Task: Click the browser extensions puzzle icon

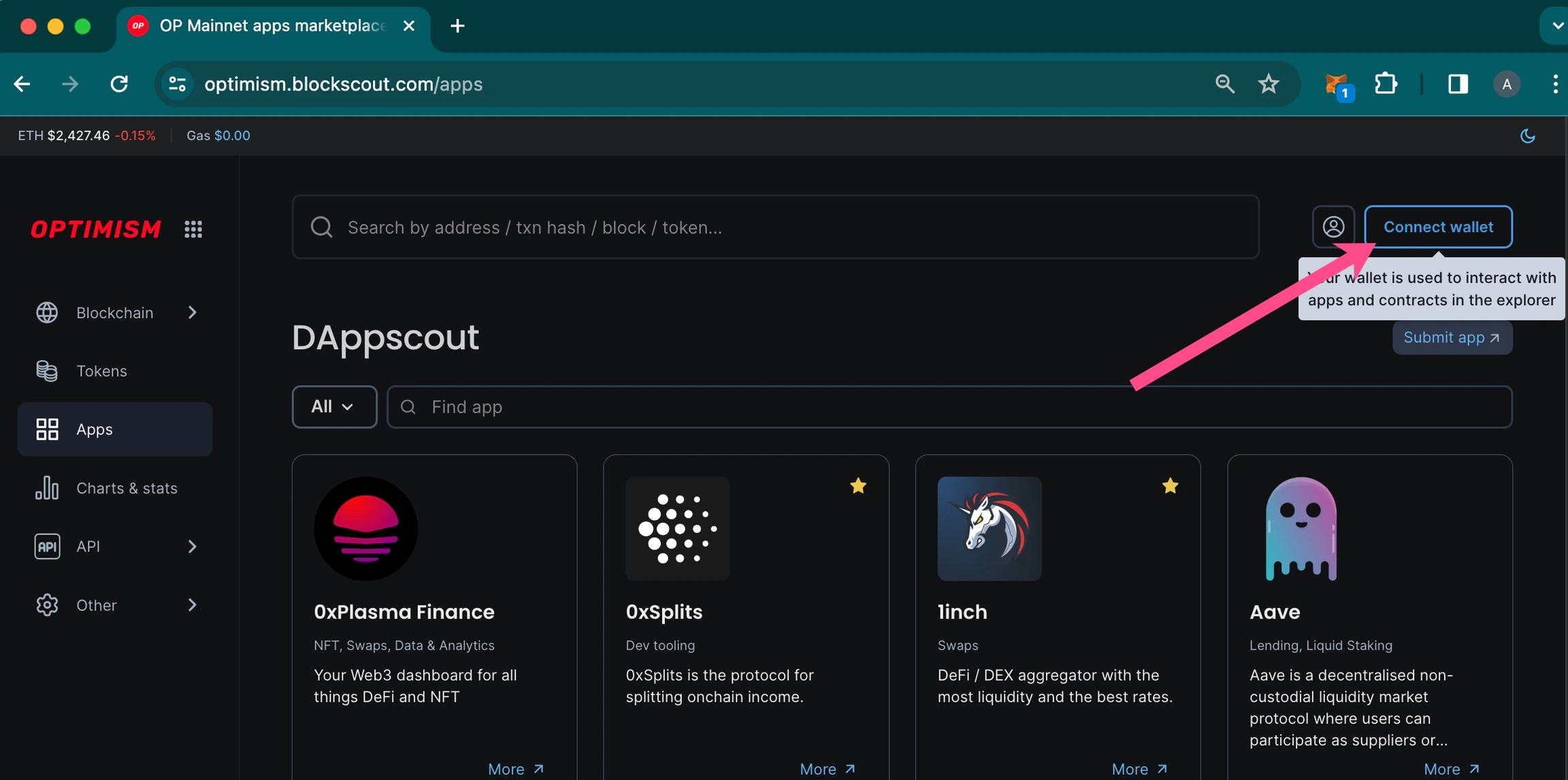Action: click(x=1386, y=84)
